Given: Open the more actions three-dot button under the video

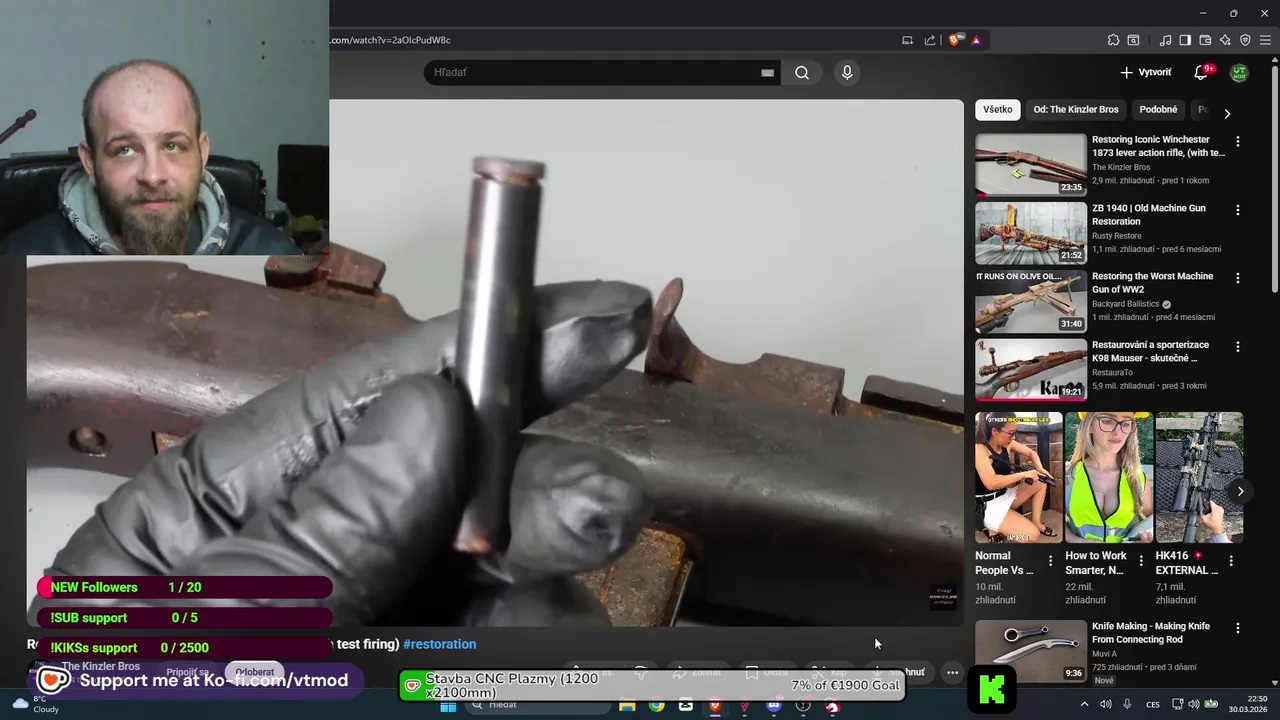Looking at the screenshot, I should tap(952, 672).
